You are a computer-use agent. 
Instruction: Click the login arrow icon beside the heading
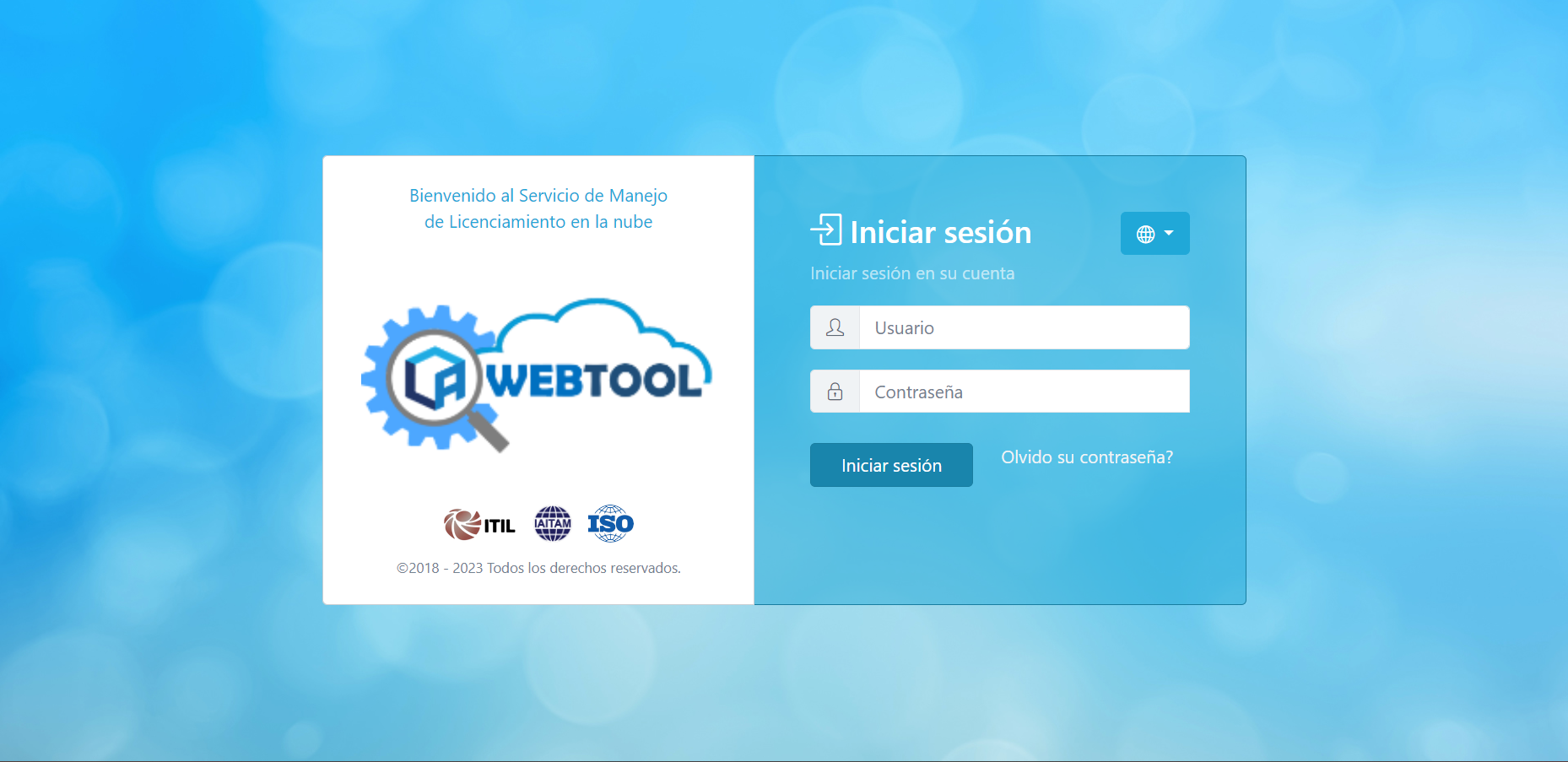click(826, 230)
